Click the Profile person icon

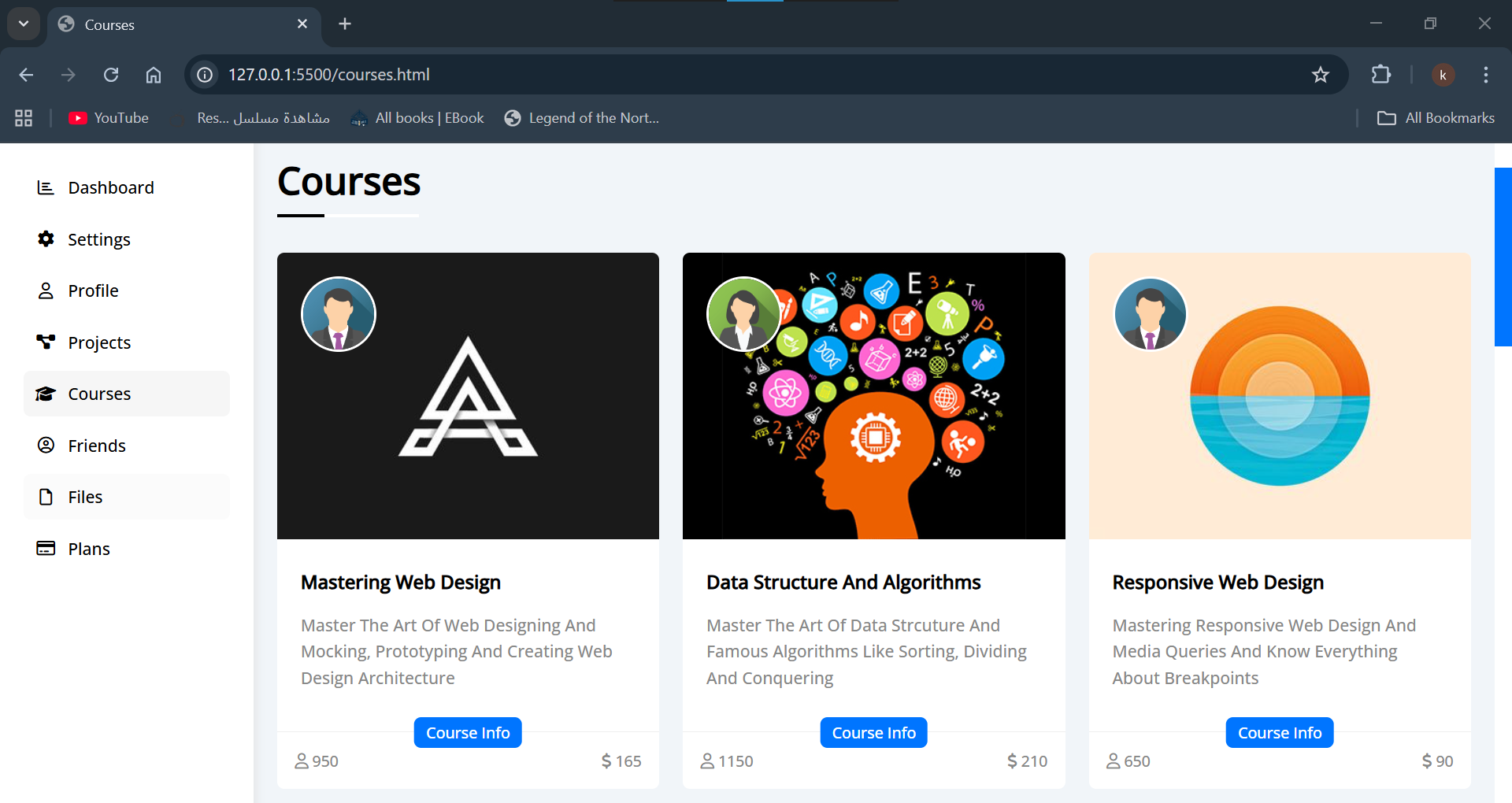tap(46, 290)
